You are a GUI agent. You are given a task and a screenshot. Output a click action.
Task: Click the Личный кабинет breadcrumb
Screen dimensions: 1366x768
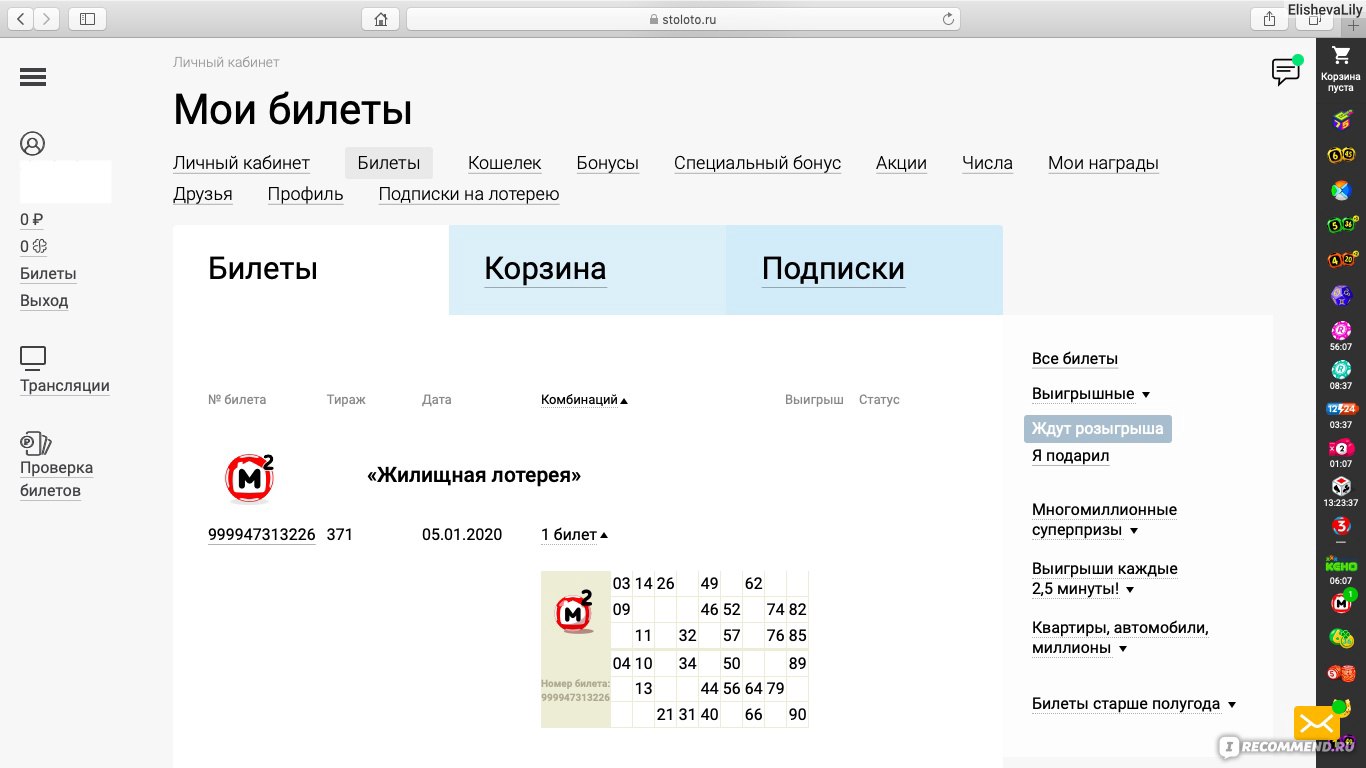pos(226,62)
